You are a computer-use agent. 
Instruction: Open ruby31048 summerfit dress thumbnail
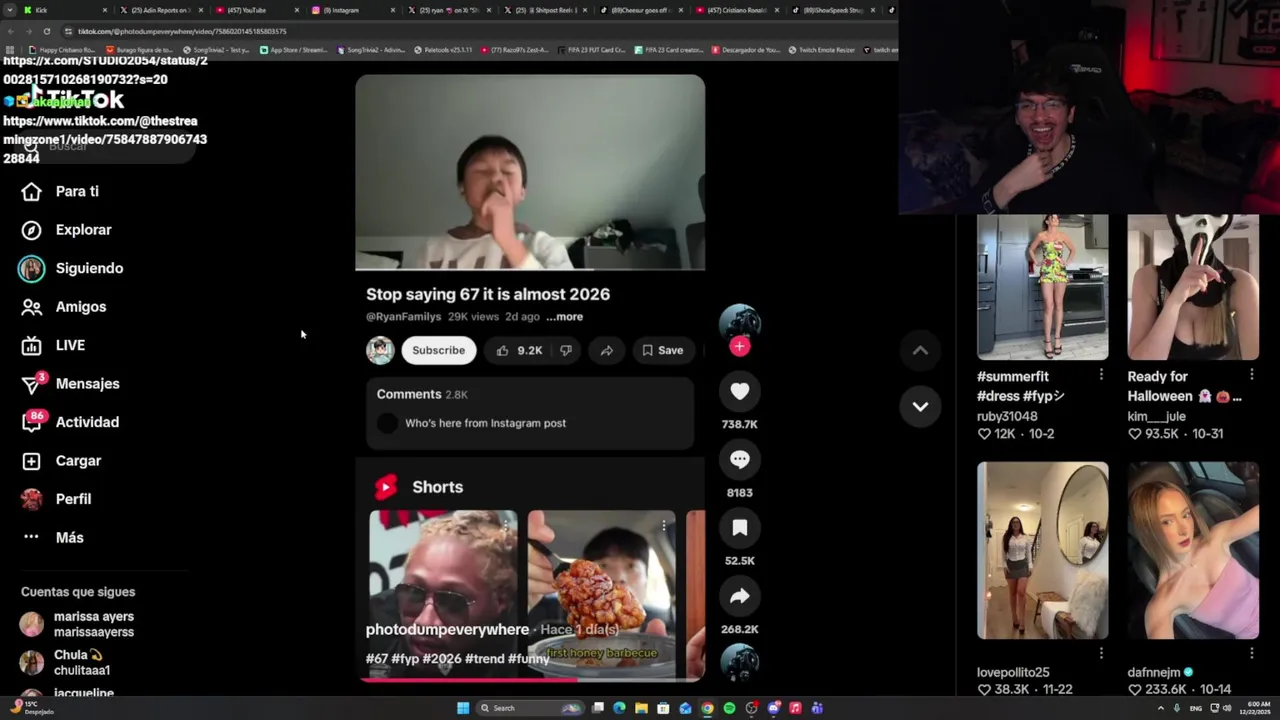1042,287
